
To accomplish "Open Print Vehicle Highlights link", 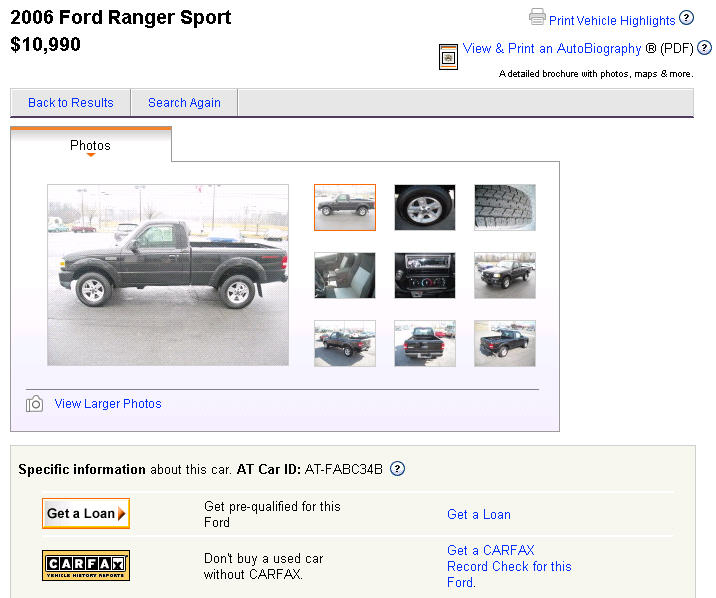I will click(612, 21).
